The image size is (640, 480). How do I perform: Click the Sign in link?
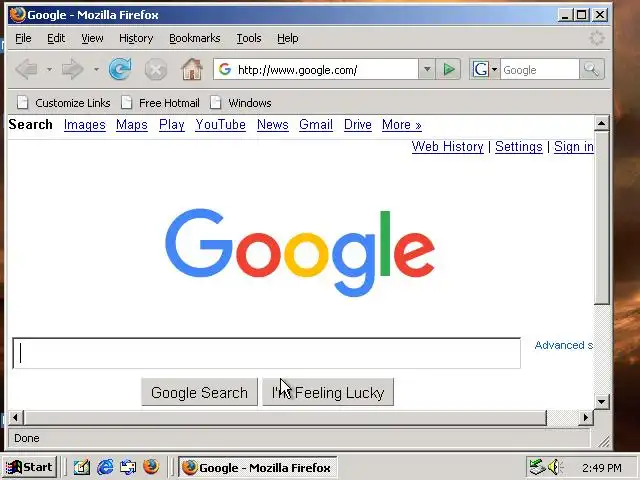[x=573, y=147]
